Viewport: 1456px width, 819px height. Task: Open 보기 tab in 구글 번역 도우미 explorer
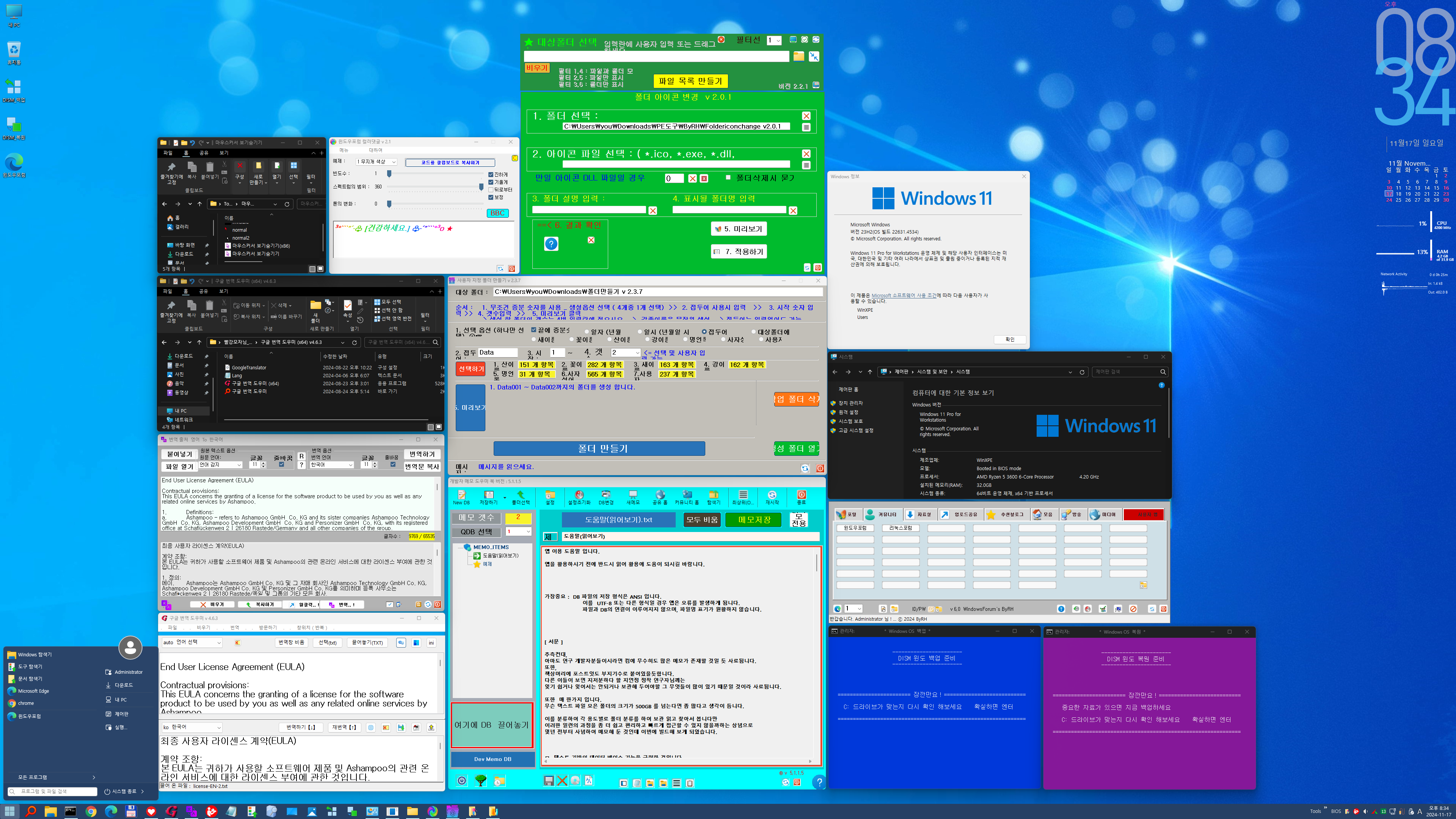coord(224,292)
